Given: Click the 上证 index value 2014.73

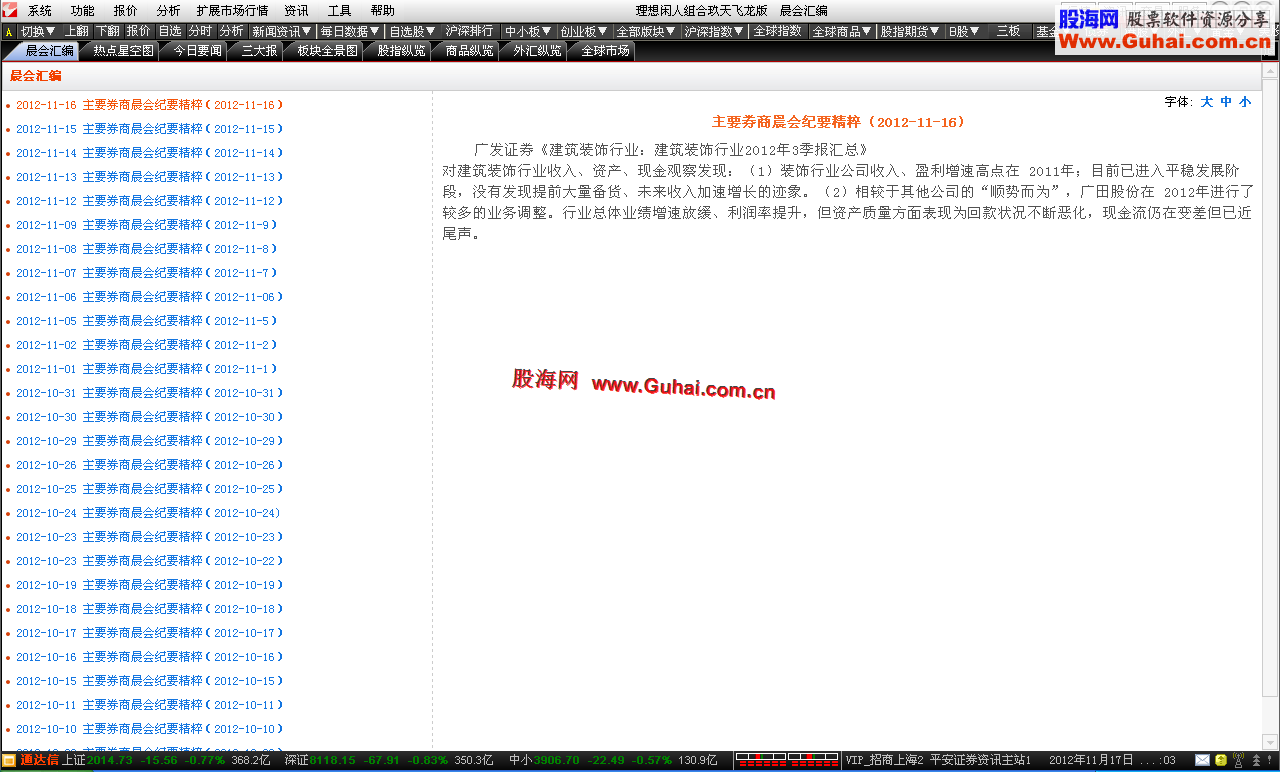Looking at the screenshot, I should coord(110,760).
